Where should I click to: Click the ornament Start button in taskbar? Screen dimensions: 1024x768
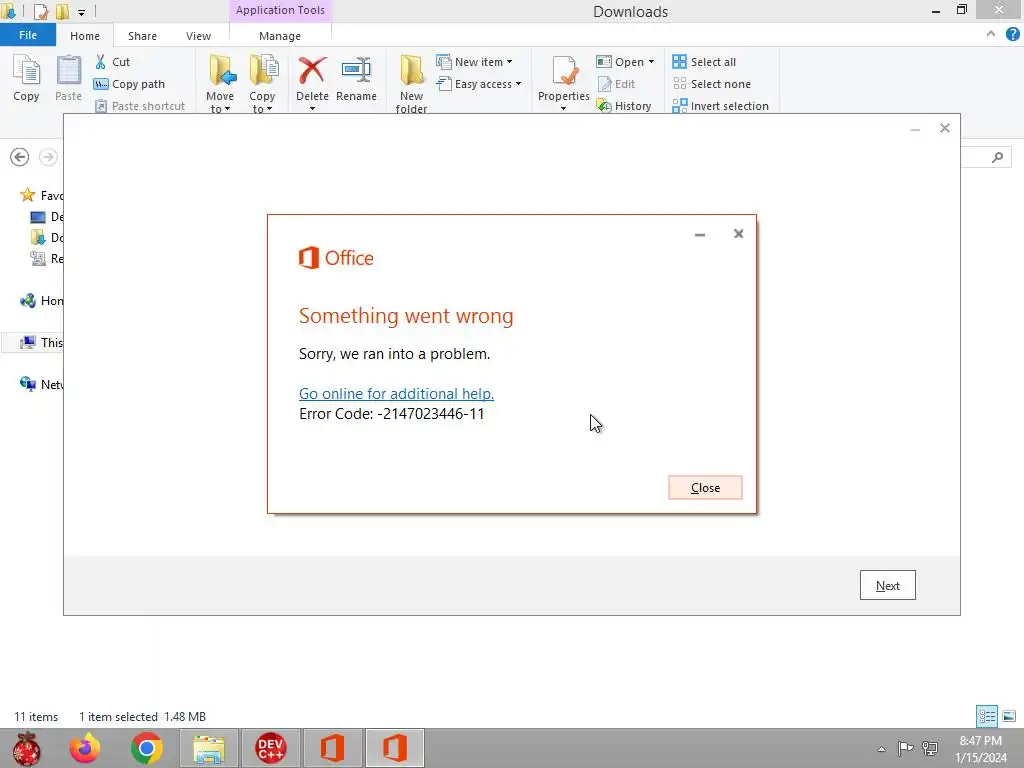[27, 748]
